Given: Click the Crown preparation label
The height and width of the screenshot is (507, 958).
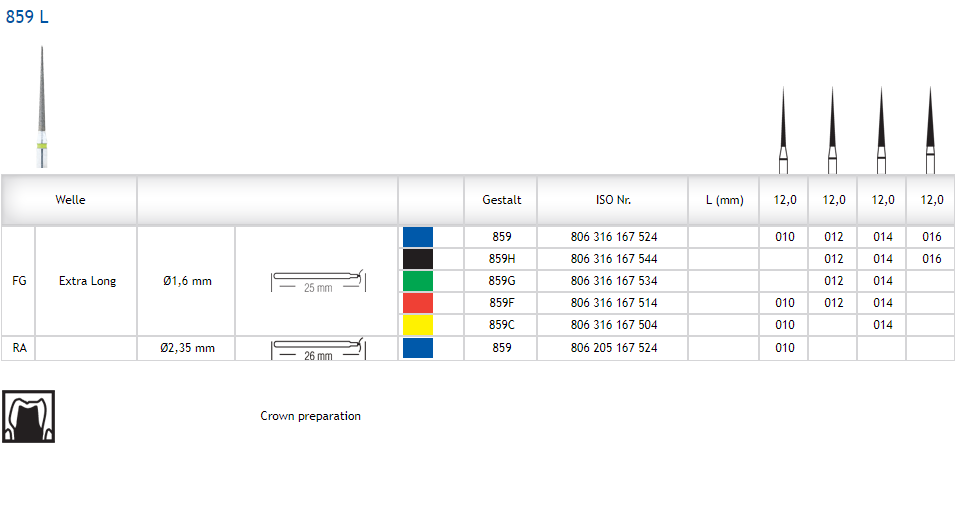Looking at the screenshot, I should click(x=310, y=416).
